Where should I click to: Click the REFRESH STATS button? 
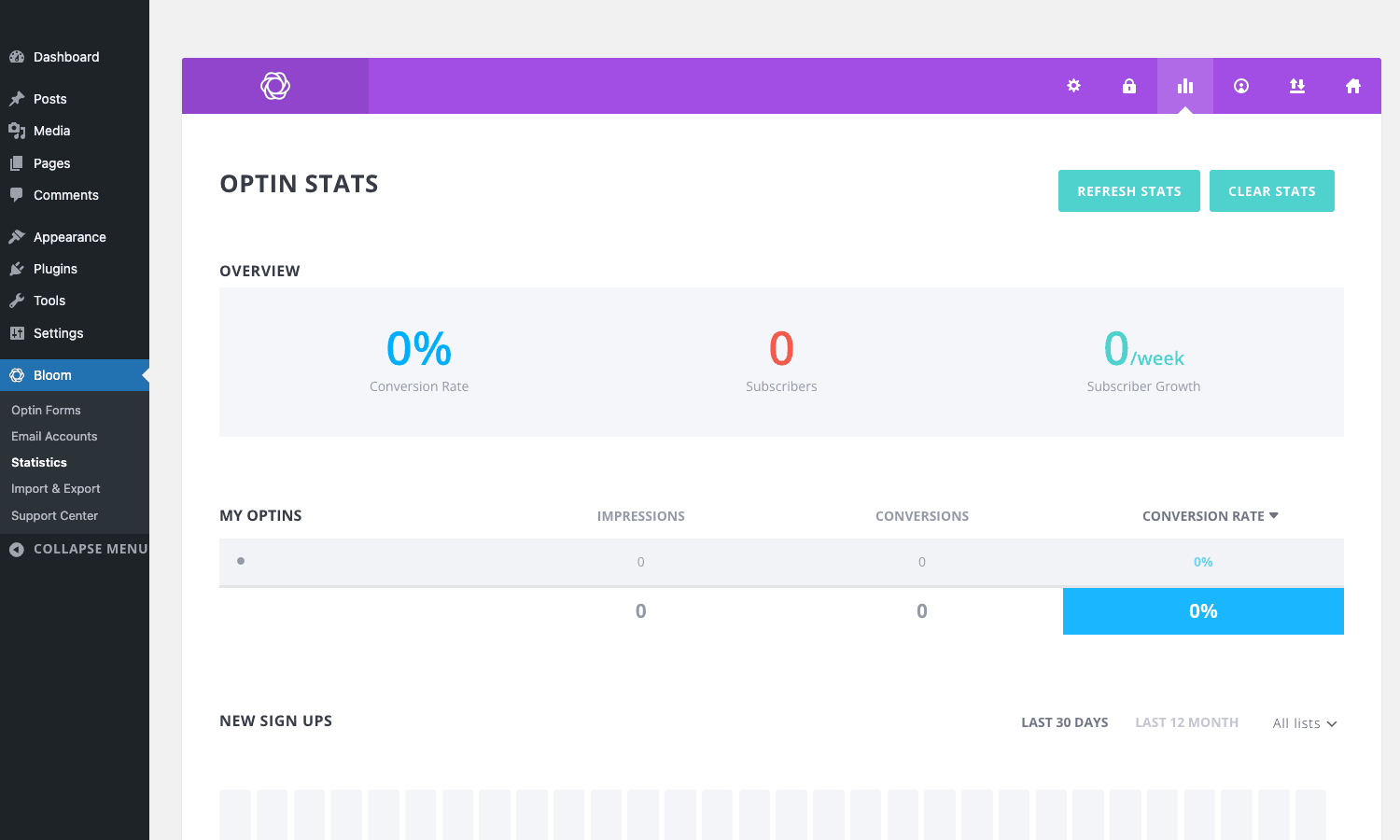(x=1129, y=190)
